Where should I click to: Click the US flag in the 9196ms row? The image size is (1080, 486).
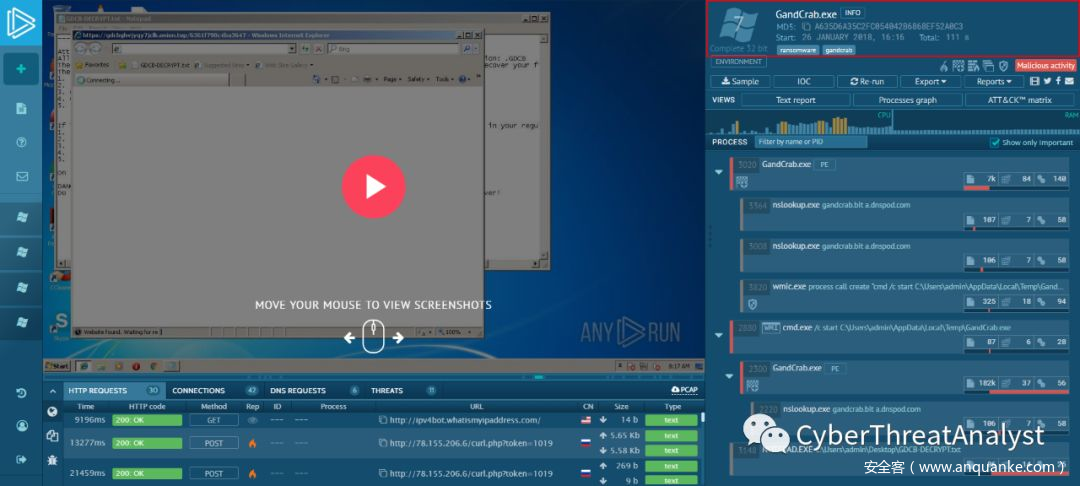click(586, 420)
